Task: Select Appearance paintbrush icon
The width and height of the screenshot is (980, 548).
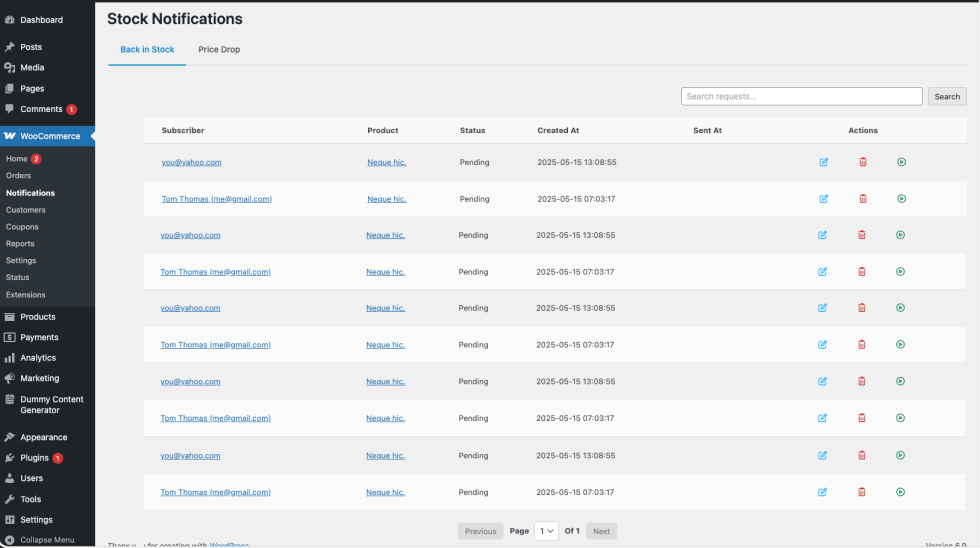Action: point(9,437)
